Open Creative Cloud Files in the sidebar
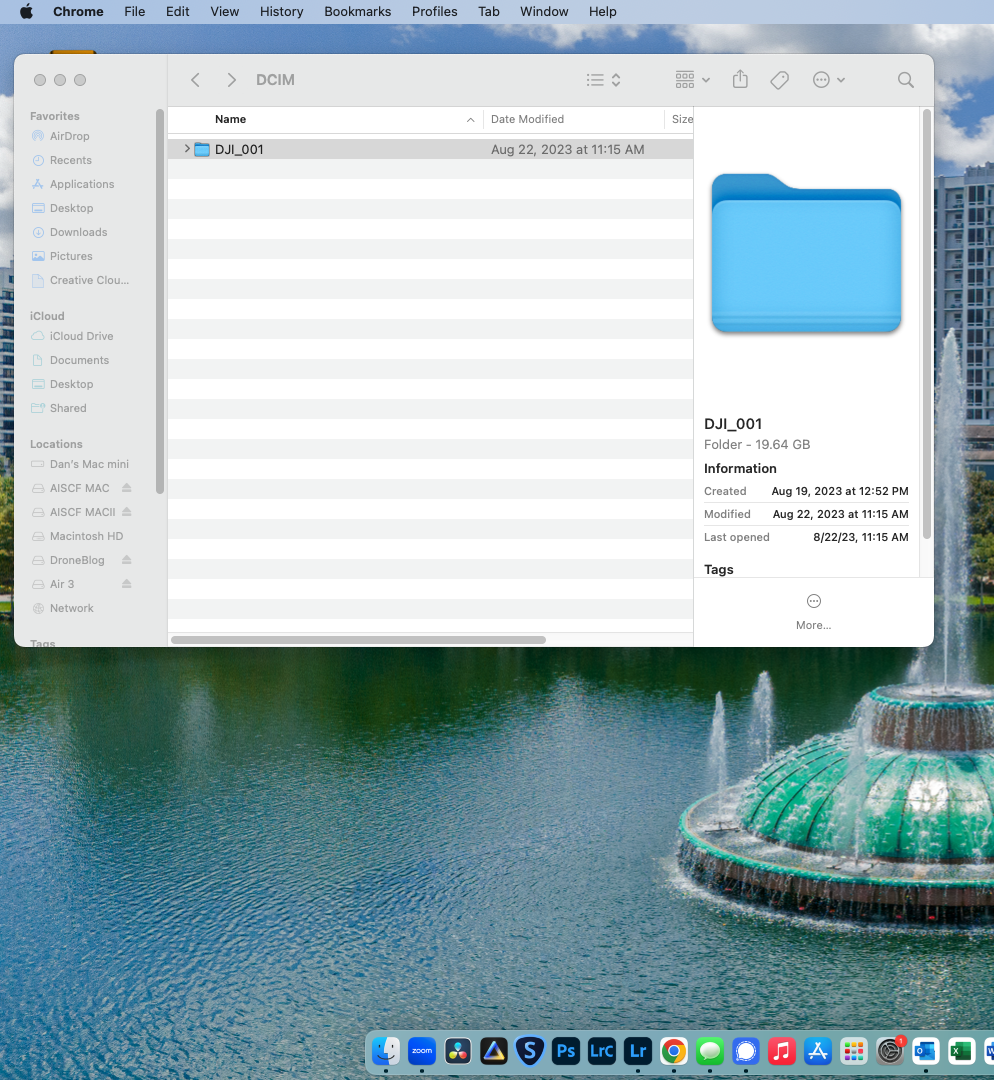The image size is (994, 1080). [89, 280]
